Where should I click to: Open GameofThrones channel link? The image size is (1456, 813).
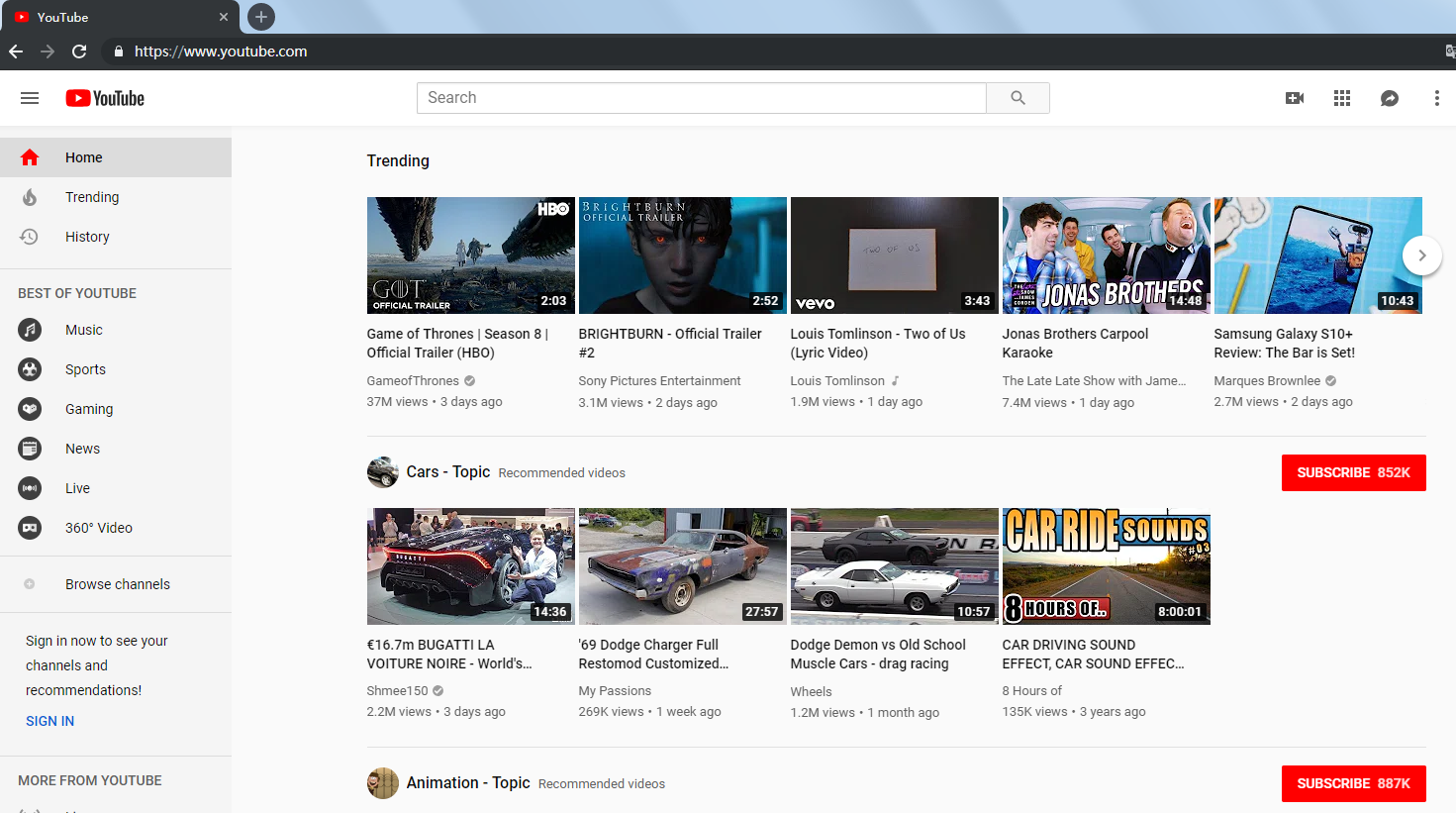[413, 381]
